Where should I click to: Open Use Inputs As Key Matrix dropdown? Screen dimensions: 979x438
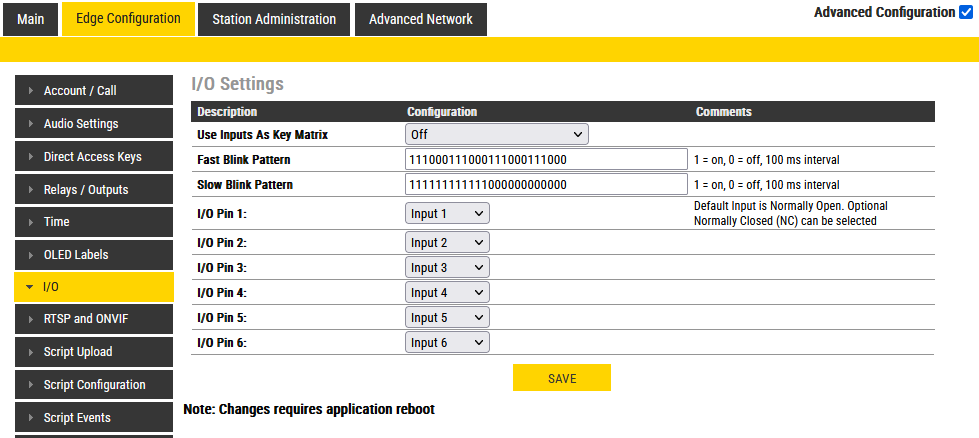click(x=496, y=134)
